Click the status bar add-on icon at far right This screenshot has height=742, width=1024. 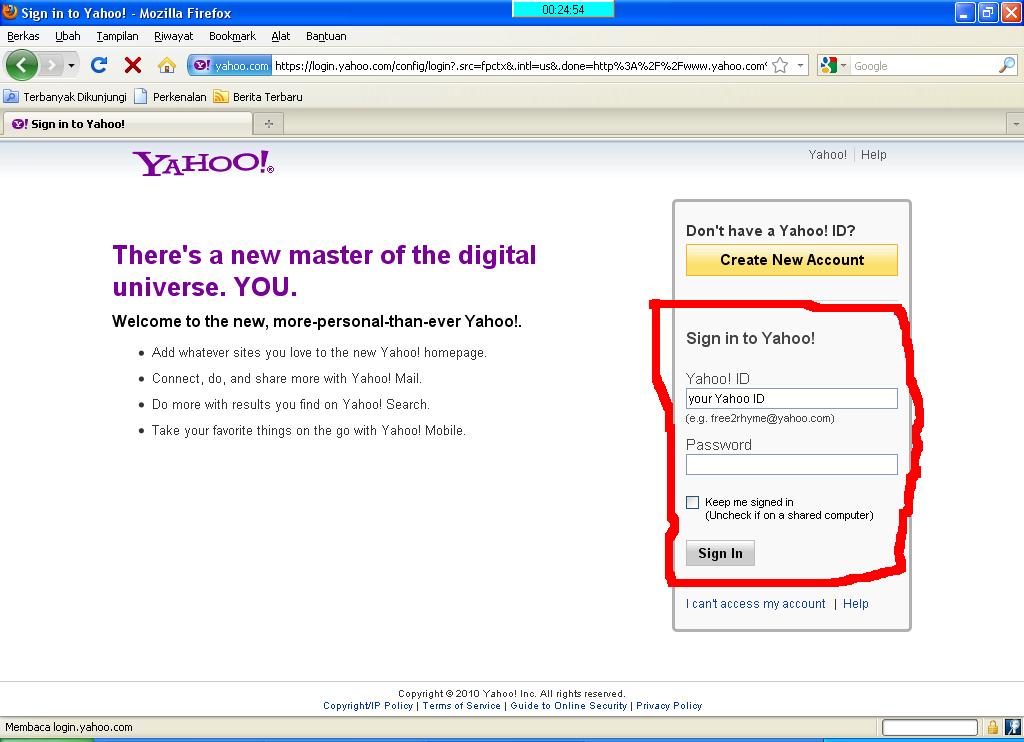pos(1013,727)
